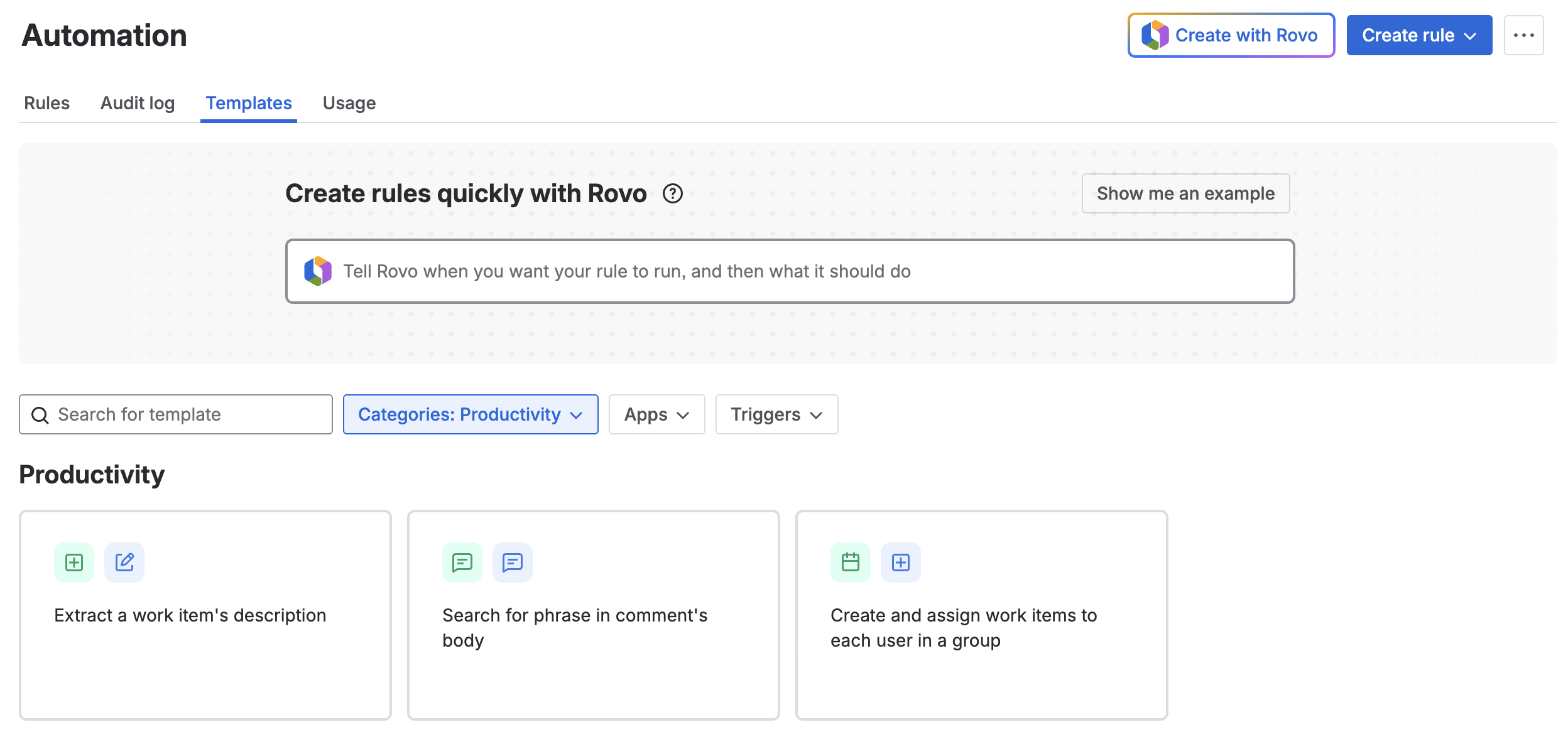Click the Rovo logo inside the prompt box
The image size is (1568, 732).
coord(318,271)
